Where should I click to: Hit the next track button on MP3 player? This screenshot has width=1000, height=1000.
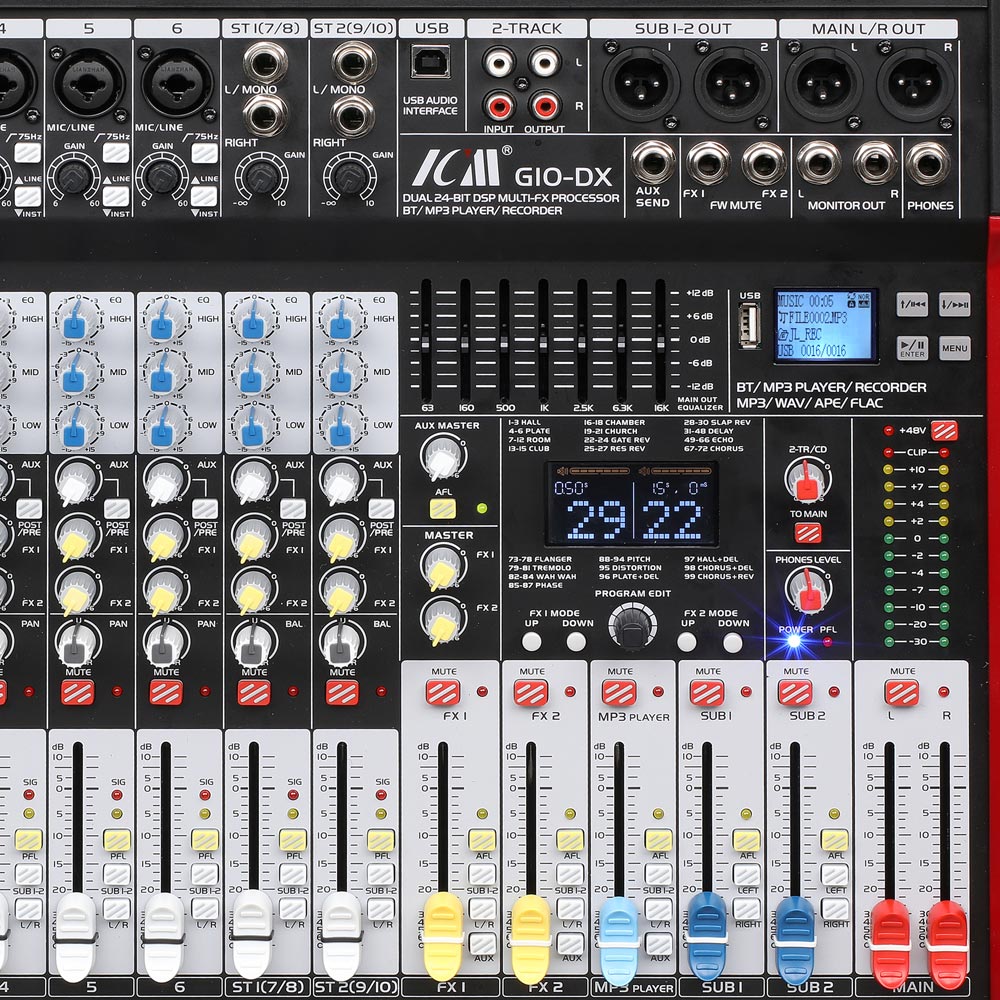(x=955, y=304)
